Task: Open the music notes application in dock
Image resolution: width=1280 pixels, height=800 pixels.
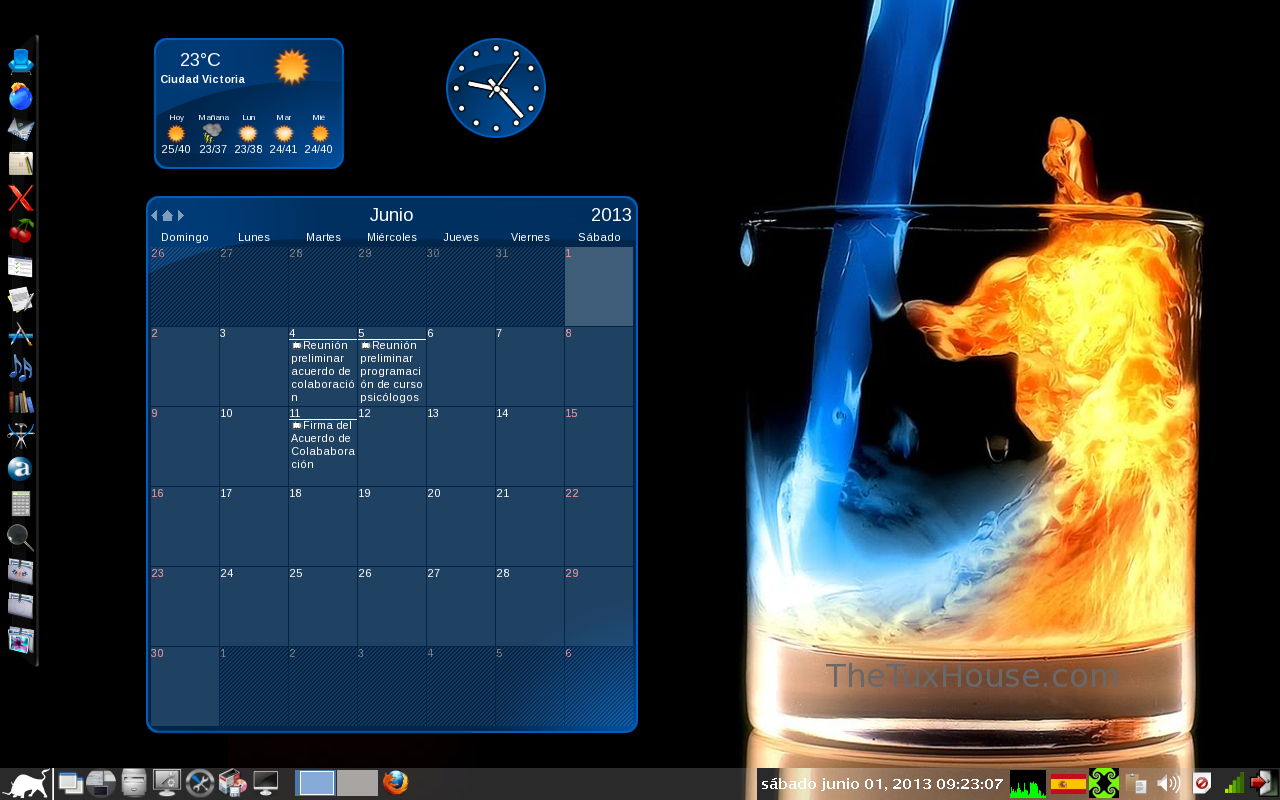Action: (21, 367)
